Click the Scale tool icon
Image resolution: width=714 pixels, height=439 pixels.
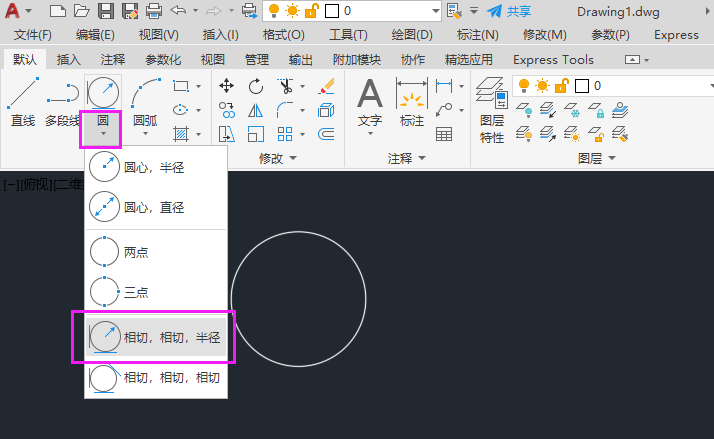click(x=256, y=134)
